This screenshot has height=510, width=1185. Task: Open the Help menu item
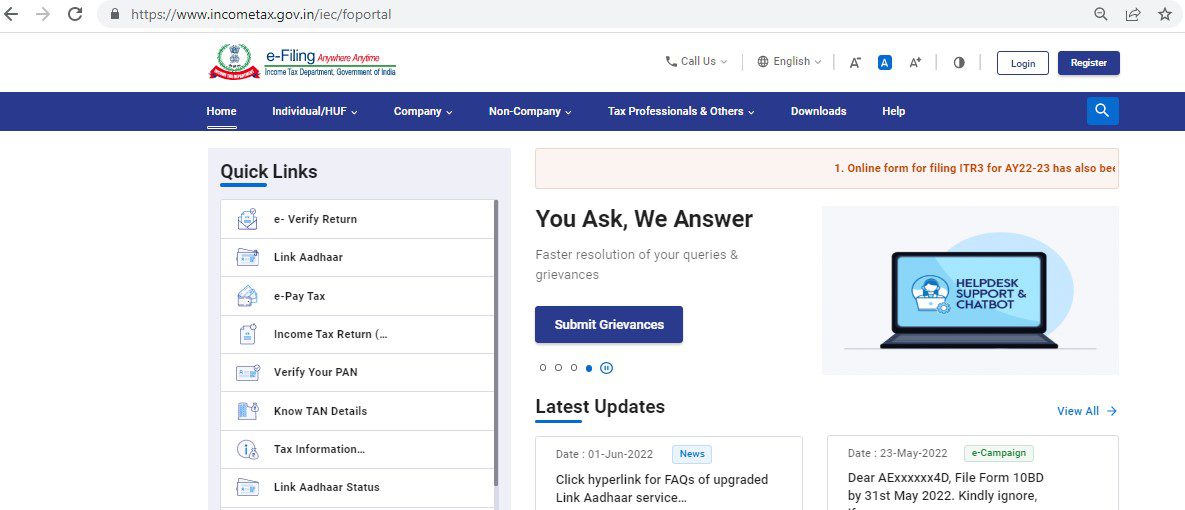pos(893,111)
